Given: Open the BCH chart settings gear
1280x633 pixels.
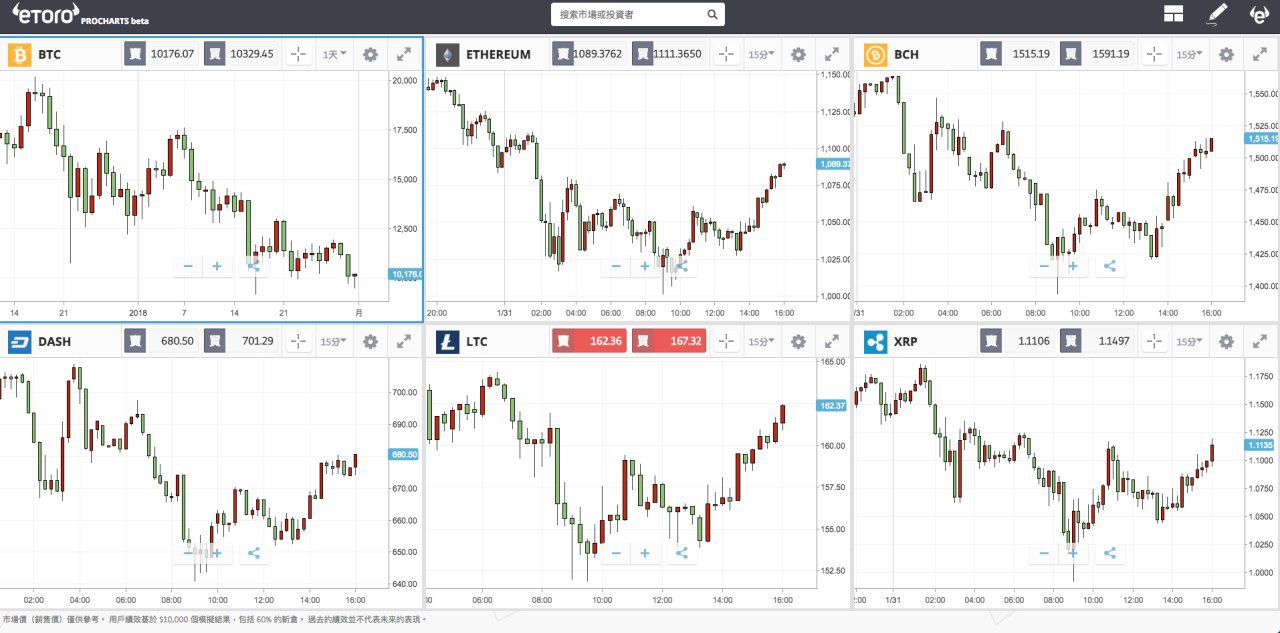Looking at the screenshot, I should pos(1226,54).
